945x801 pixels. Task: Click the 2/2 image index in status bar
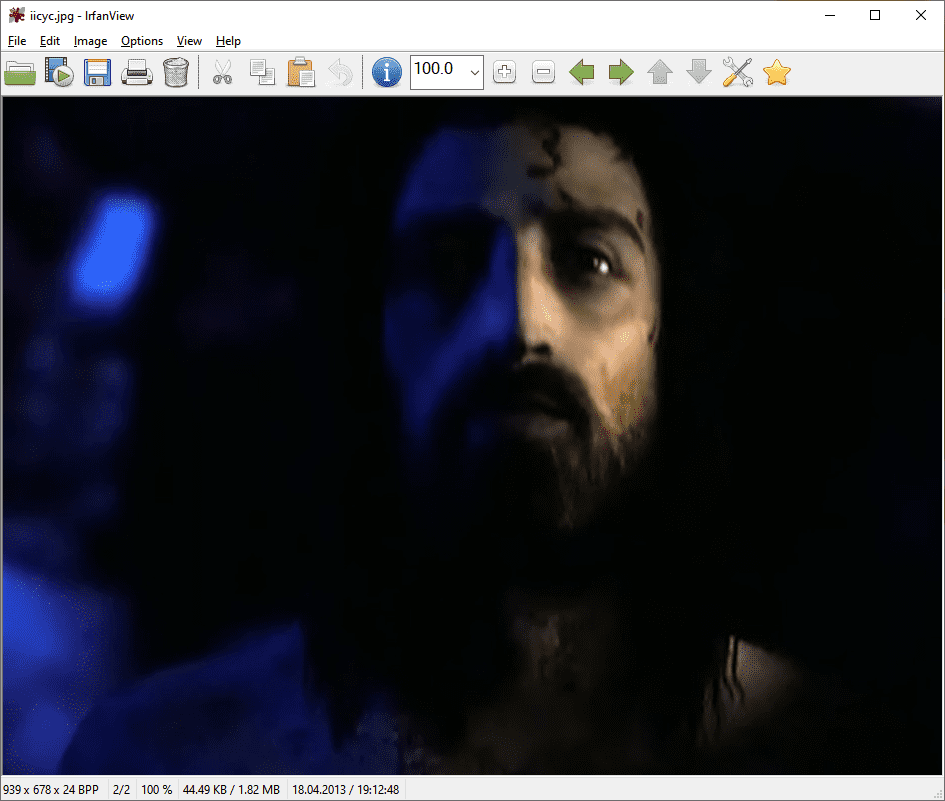[x=121, y=790]
